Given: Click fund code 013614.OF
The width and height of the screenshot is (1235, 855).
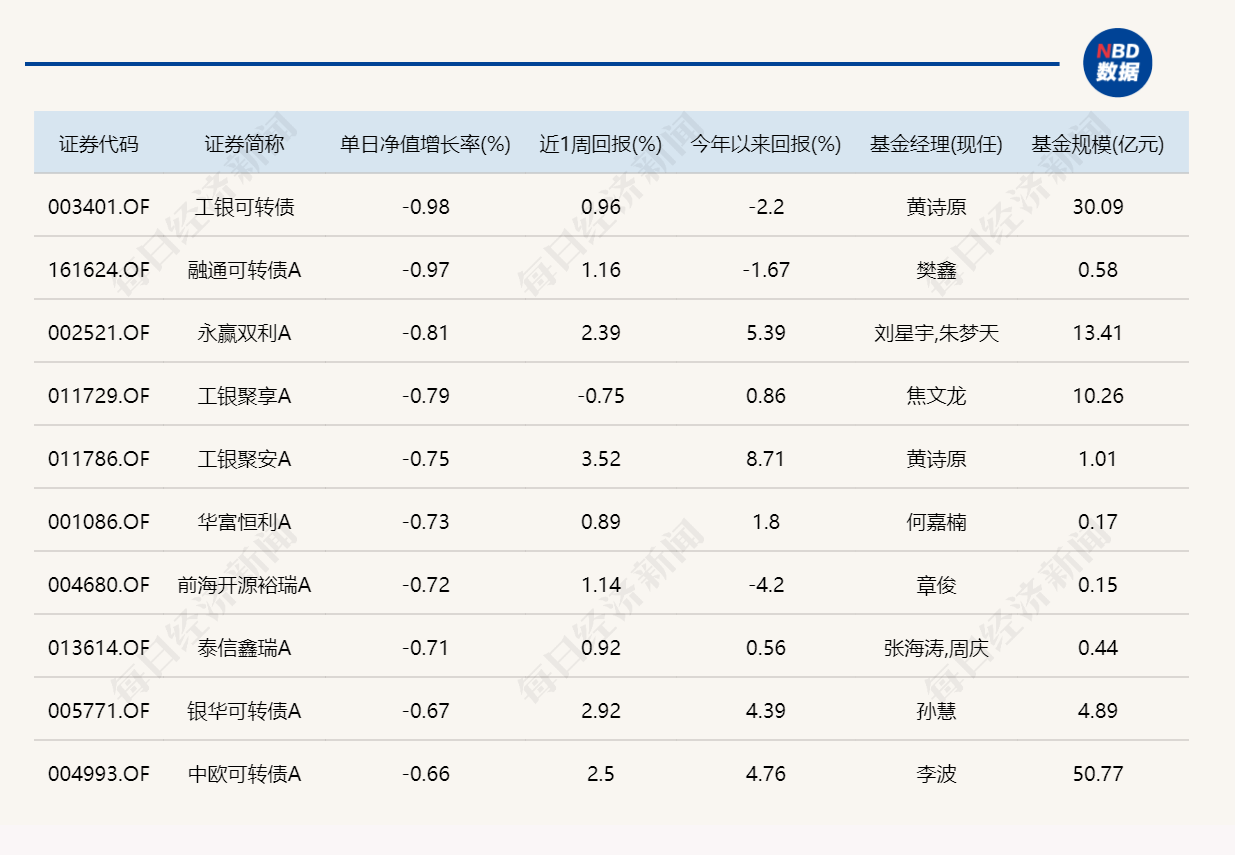Looking at the screenshot, I should 98,648.
